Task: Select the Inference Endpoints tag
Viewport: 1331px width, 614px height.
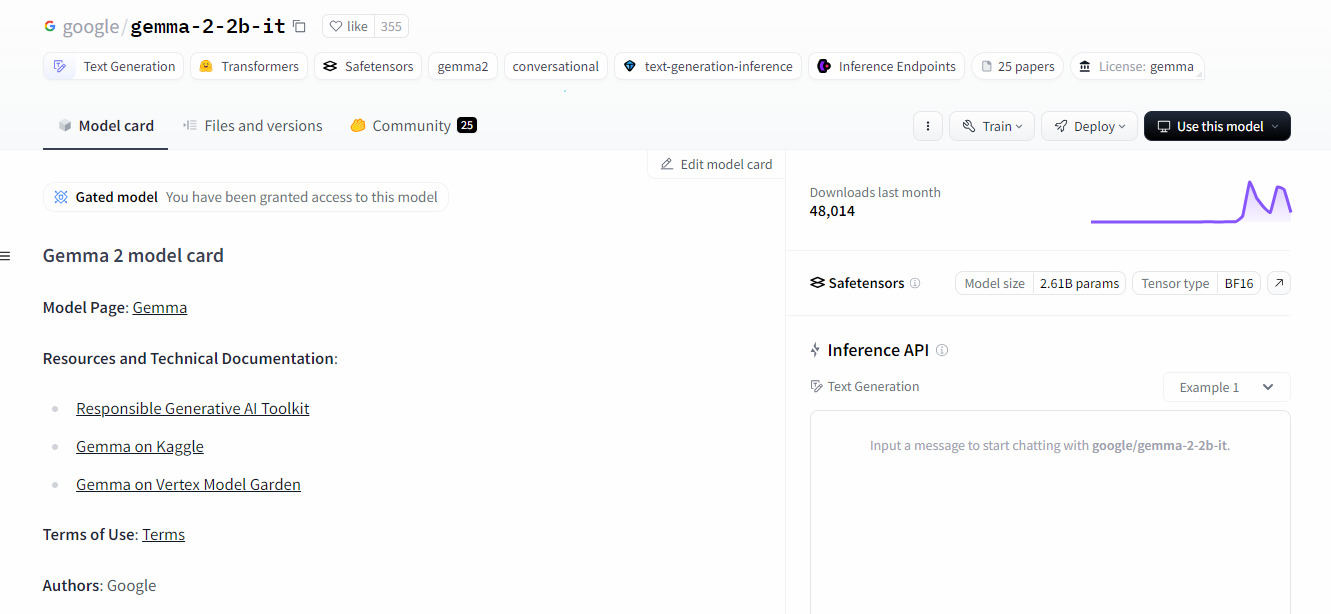Action: 886,67
